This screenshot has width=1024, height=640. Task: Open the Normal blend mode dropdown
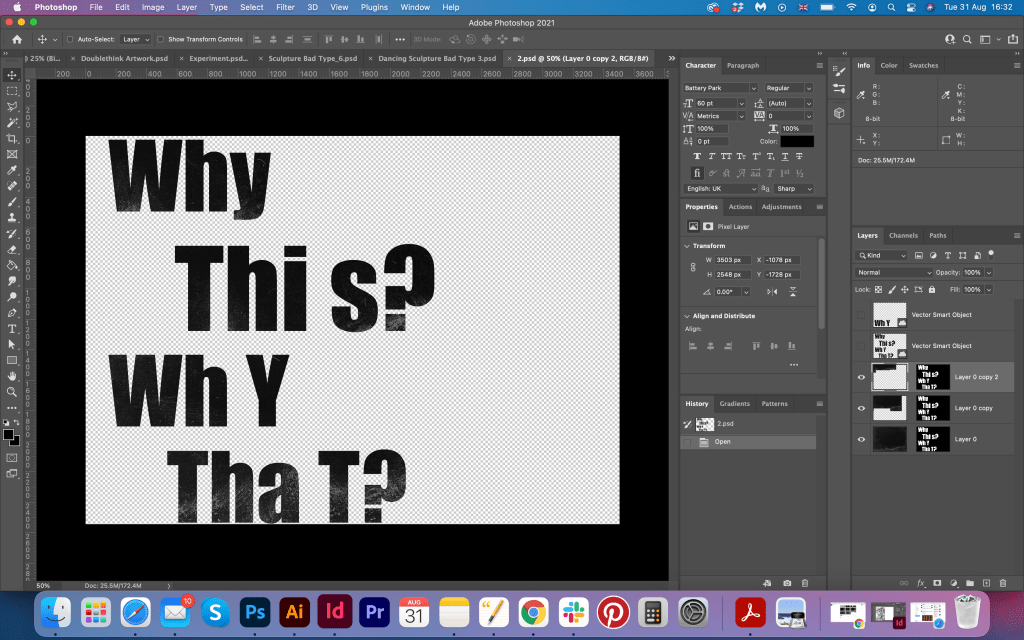click(893, 272)
